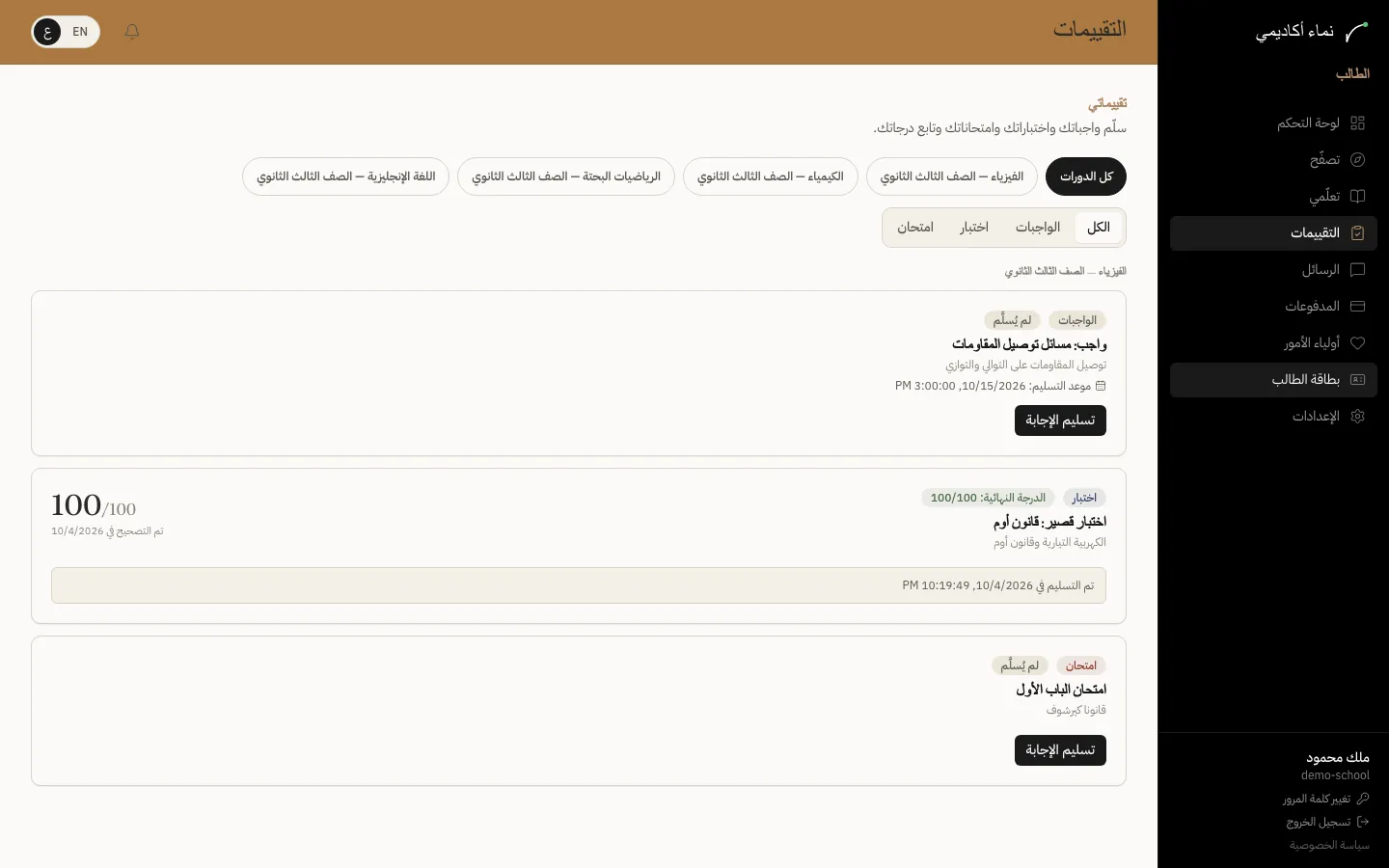Image resolution: width=1389 pixels, height=868 pixels.
Task: Click the red امتحان tag badge
Action: pos(1081,665)
